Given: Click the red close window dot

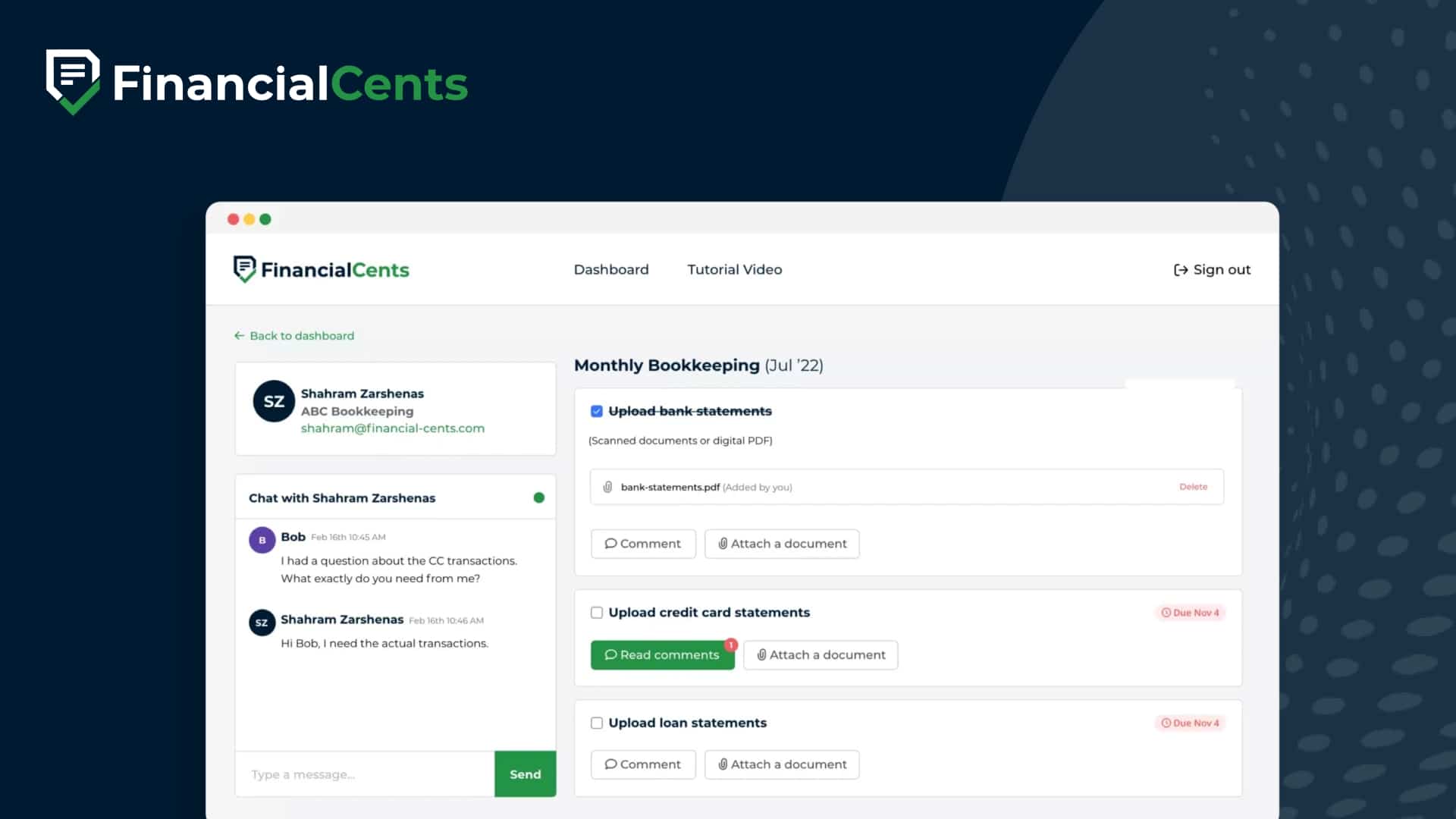Looking at the screenshot, I should click(233, 219).
